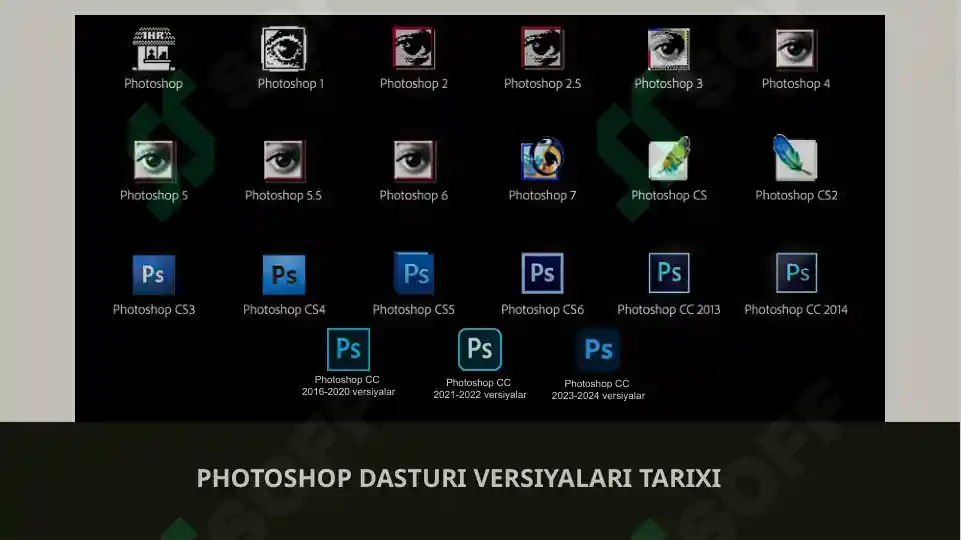Click the Photoshop CS3 Ps icon

tap(154, 275)
